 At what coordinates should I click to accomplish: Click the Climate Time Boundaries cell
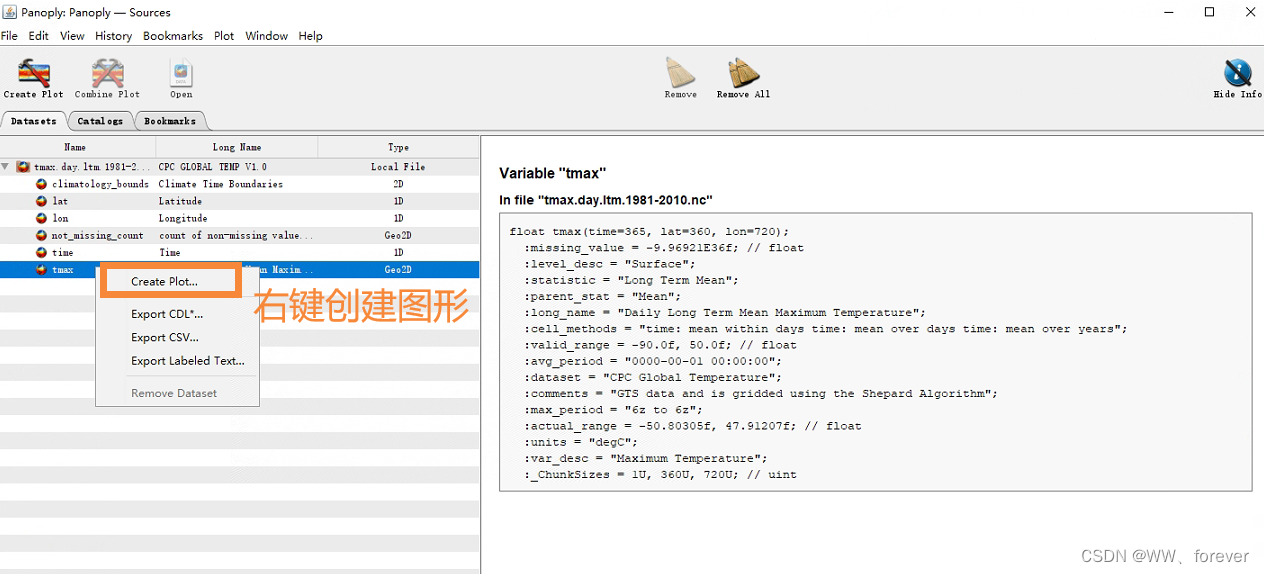(220, 184)
